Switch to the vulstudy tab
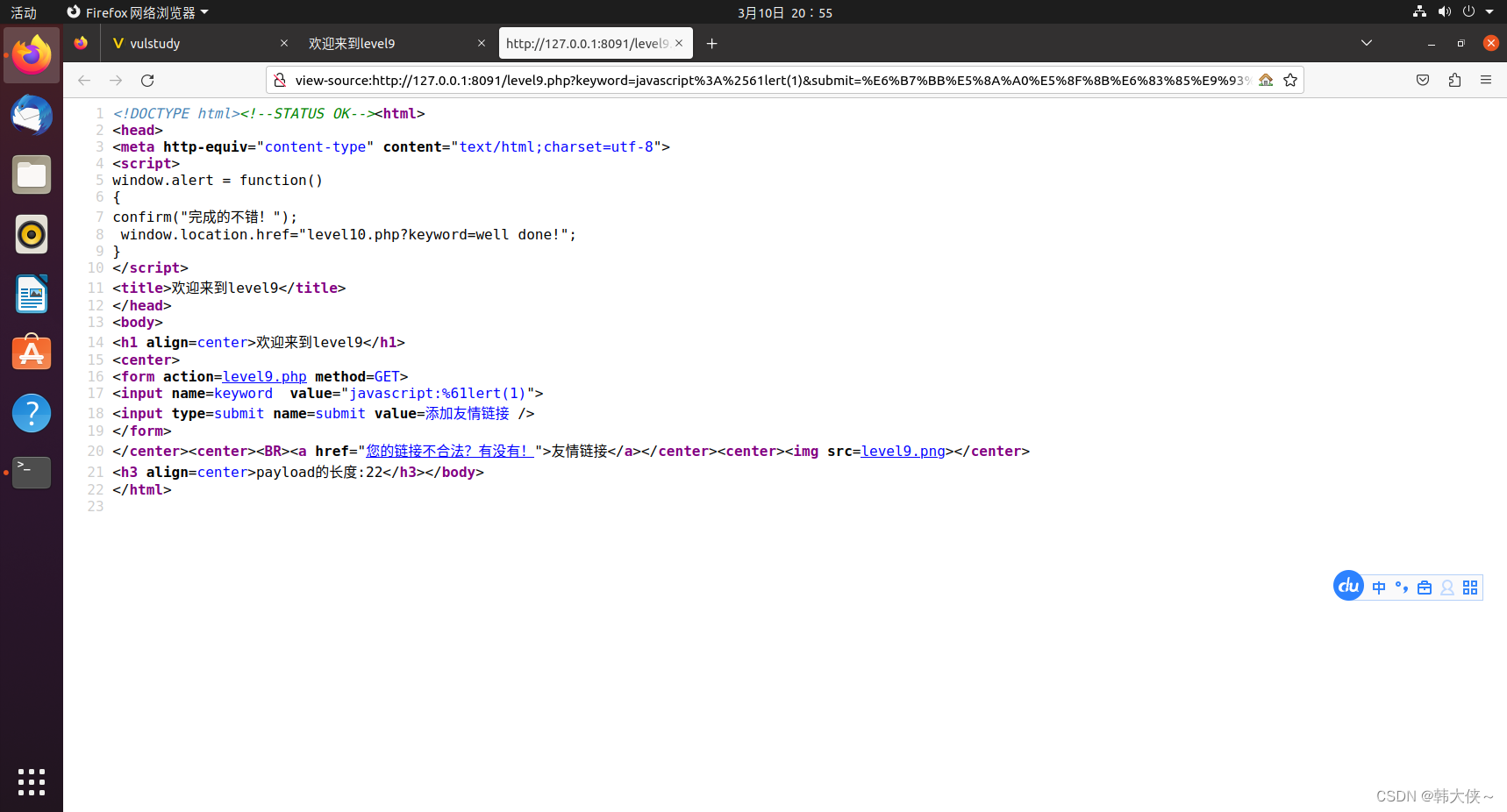1507x812 pixels. point(198,43)
